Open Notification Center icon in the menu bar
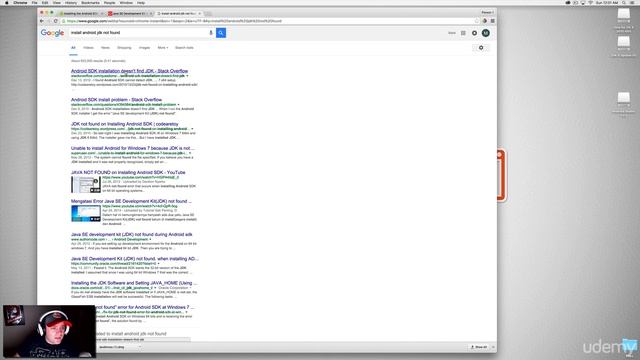Image resolution: width=640 pixels, height=360 pixels. pyautogui.click(x=632, y=2)
